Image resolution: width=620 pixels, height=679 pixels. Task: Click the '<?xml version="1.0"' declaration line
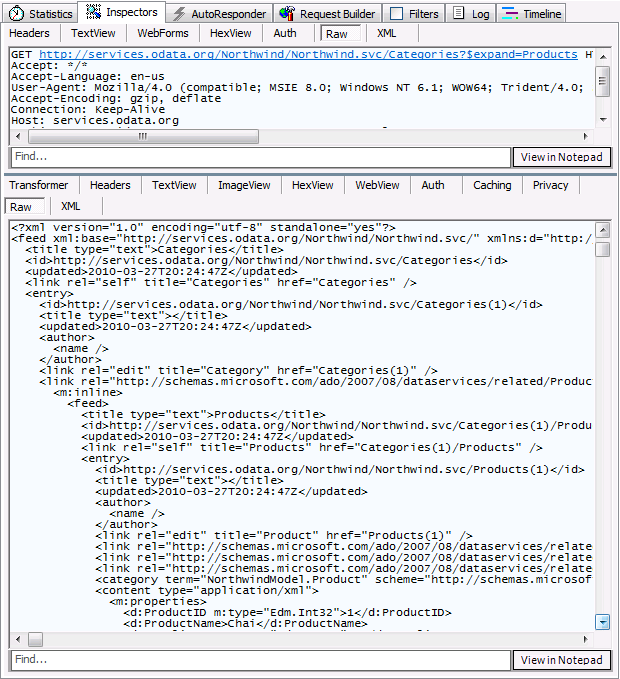203,228
